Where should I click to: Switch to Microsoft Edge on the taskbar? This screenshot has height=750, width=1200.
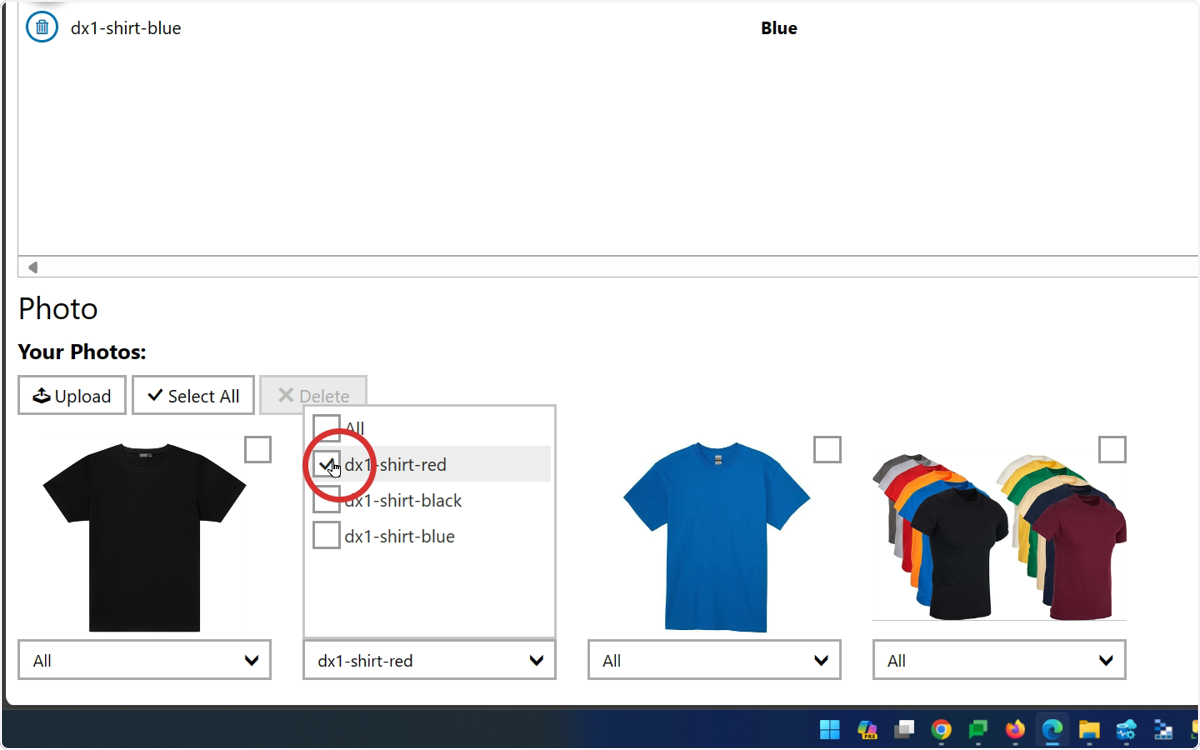(1052, 729)
